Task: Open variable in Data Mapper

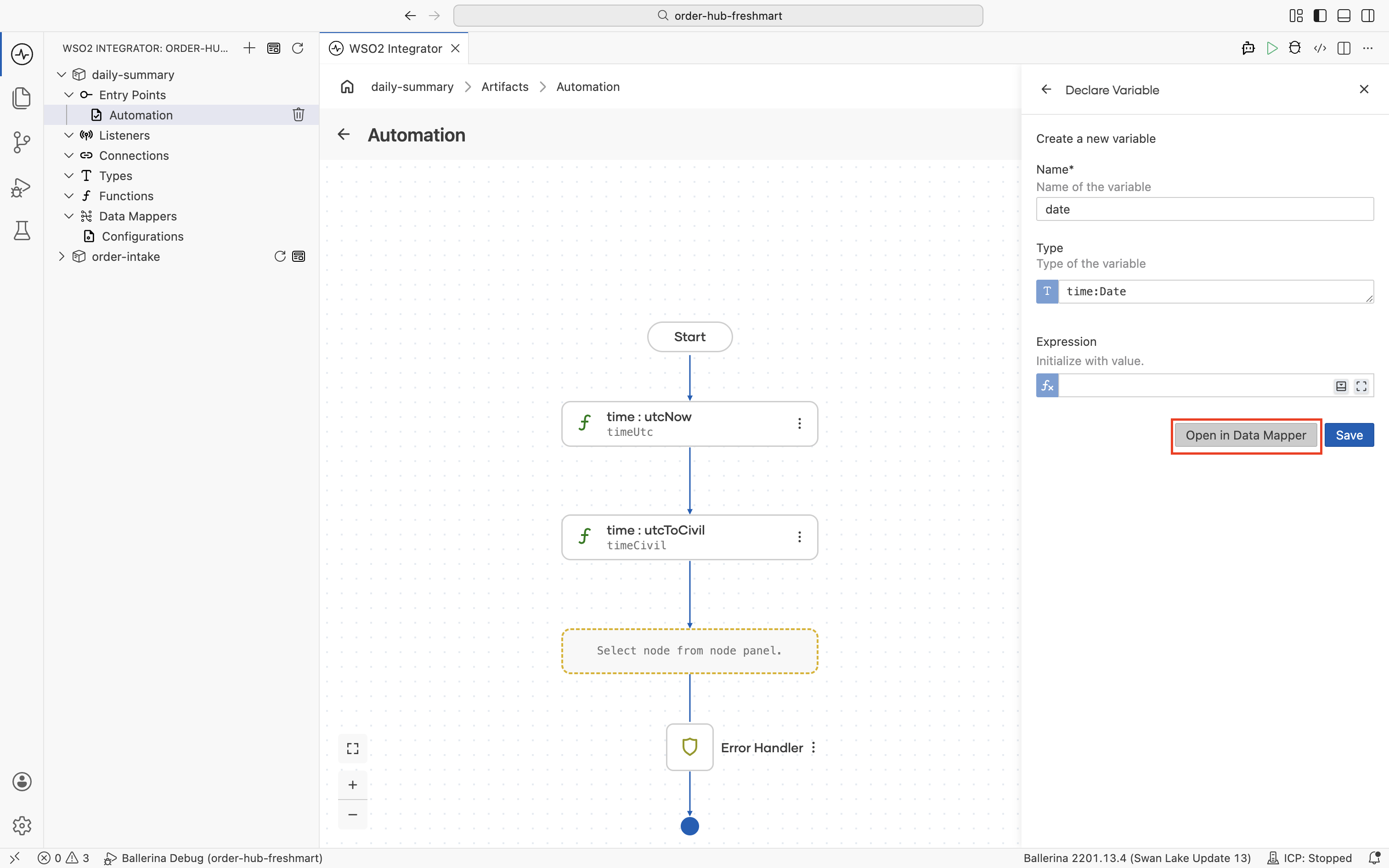Action: pyautogui.click(x=1246, y=435)
